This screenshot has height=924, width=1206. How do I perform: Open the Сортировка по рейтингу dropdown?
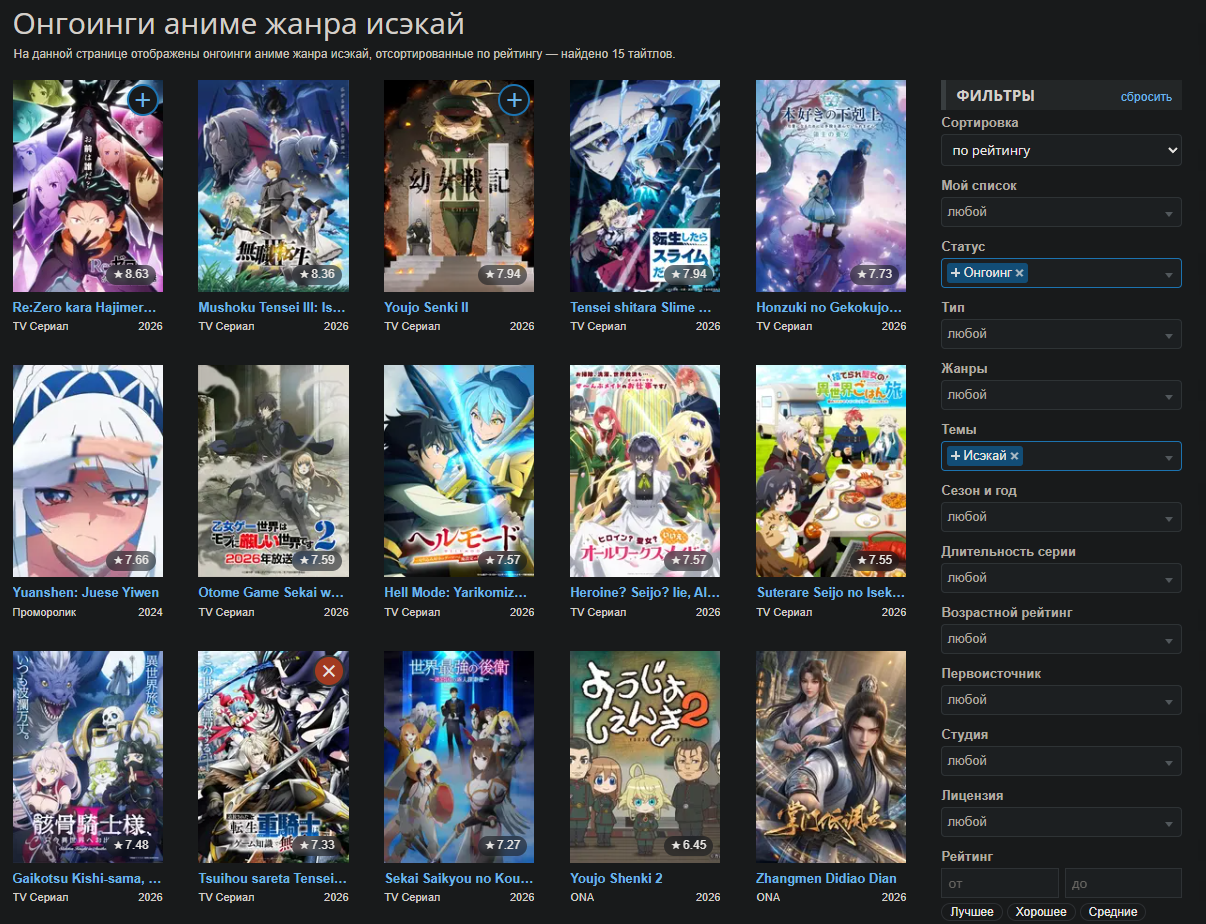pyautogui.click(x=1061, y=150)
